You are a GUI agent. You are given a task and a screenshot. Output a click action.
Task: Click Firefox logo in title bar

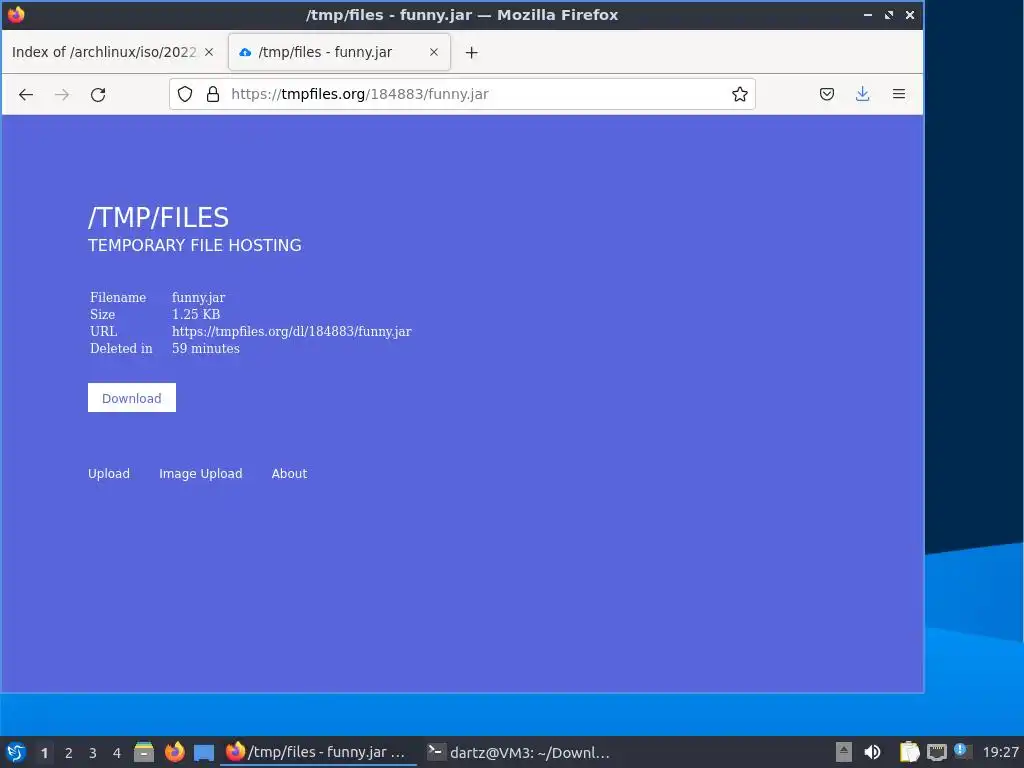16,14
